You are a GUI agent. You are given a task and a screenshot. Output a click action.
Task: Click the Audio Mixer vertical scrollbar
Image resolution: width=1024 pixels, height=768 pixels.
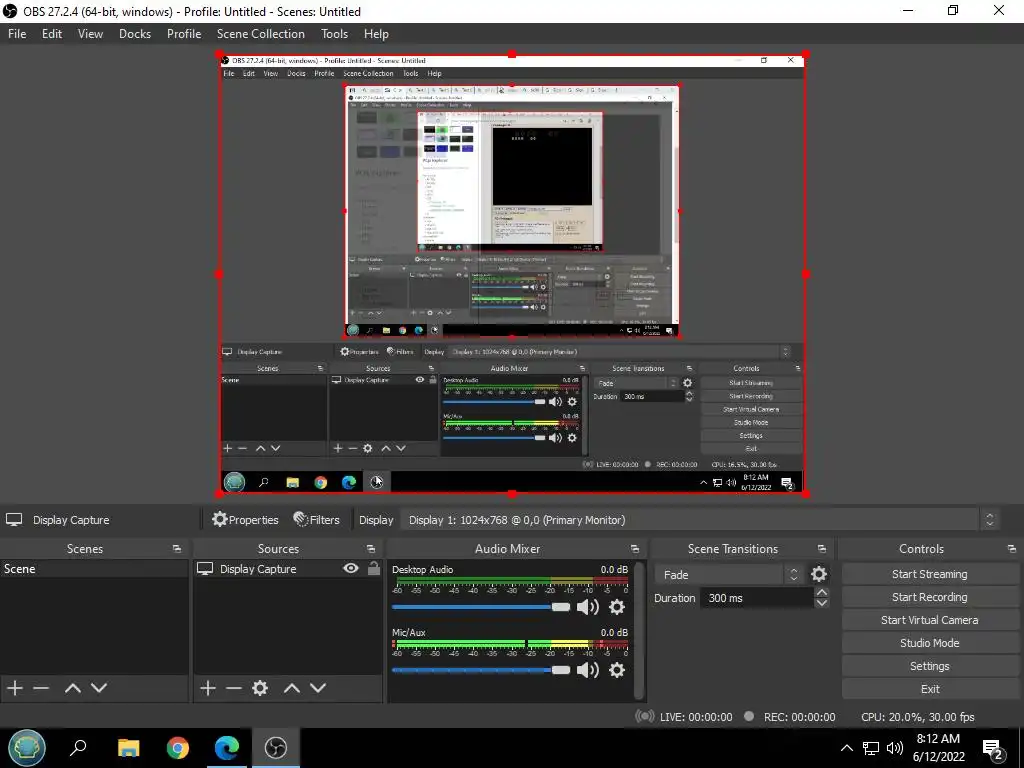pyautogui.click(x=640, y=630)
